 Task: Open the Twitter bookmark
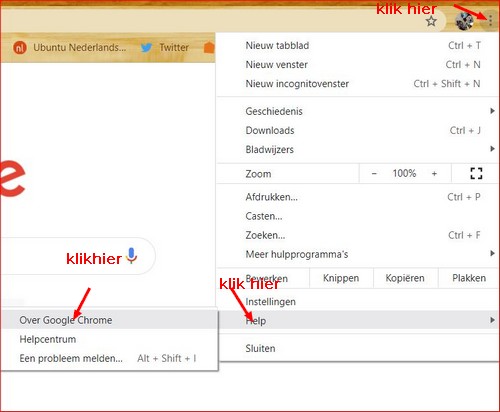pos(164,48)
